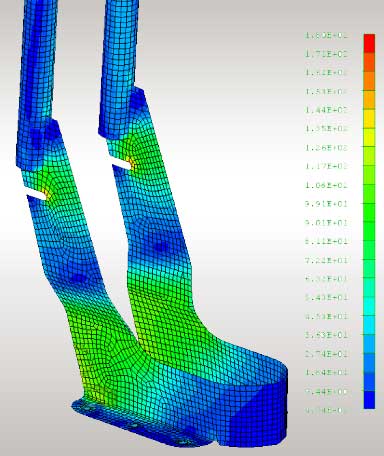Pick the yellow band in the color legend
Viewport: 384px width, 456px height.
369,119
